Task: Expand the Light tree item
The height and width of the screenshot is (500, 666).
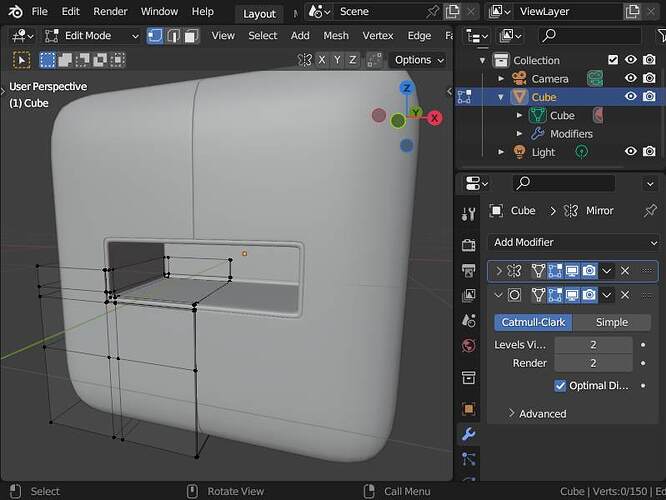Action: tap(501, 152)
